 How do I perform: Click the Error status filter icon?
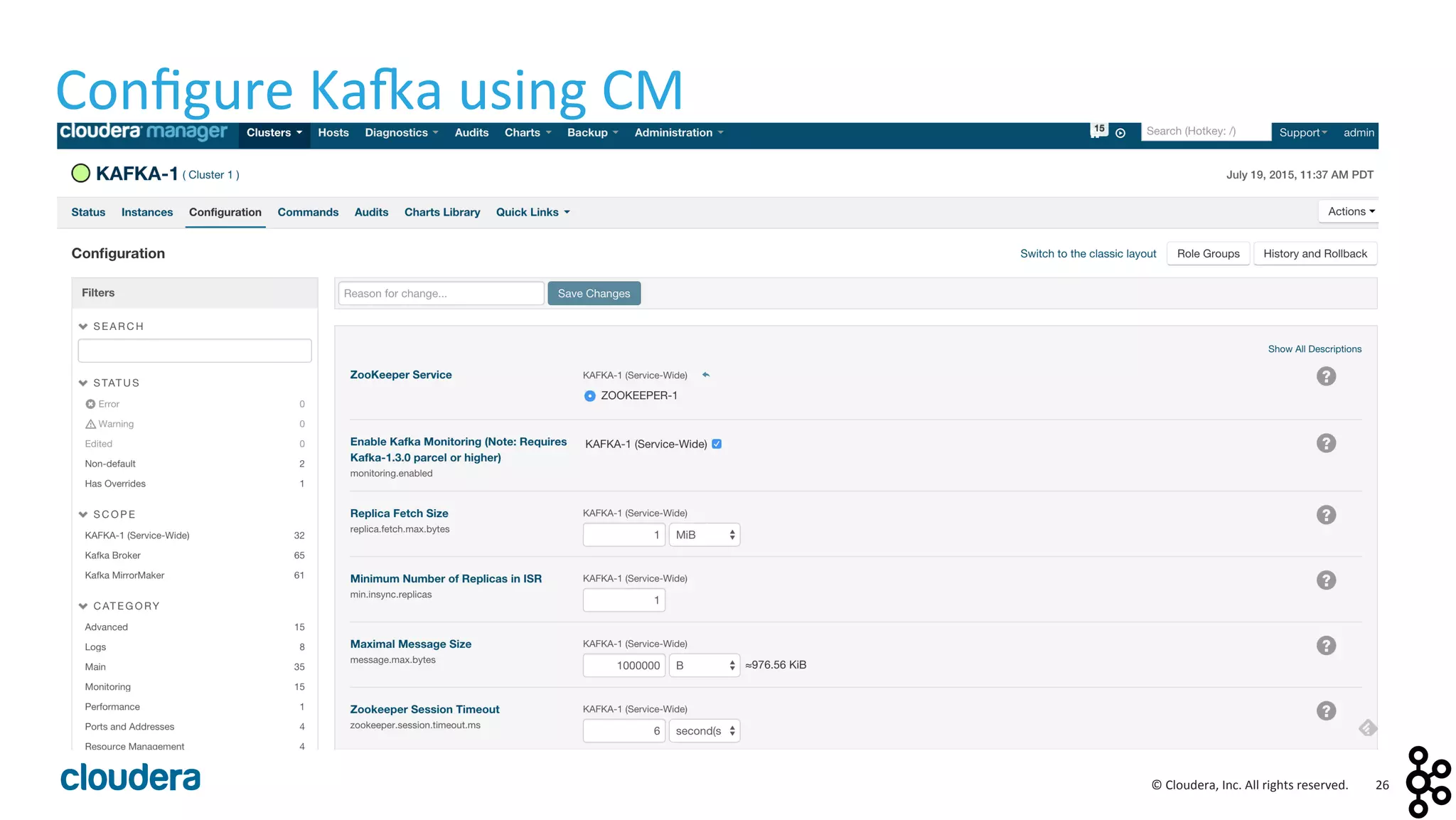[x=90, y=404]
